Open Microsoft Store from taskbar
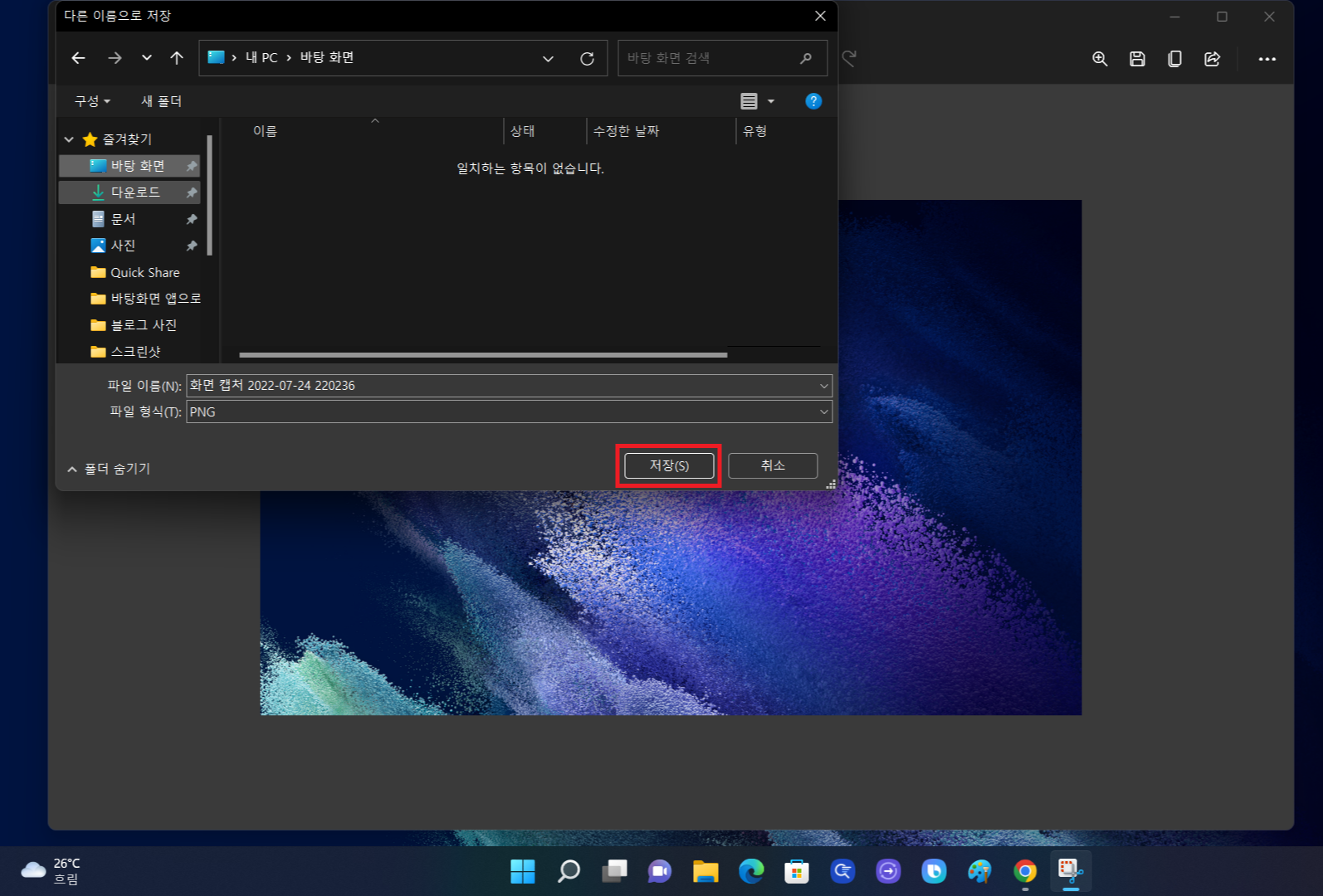Viewport: 1323px width, 896px height. [x=797, y=871]
